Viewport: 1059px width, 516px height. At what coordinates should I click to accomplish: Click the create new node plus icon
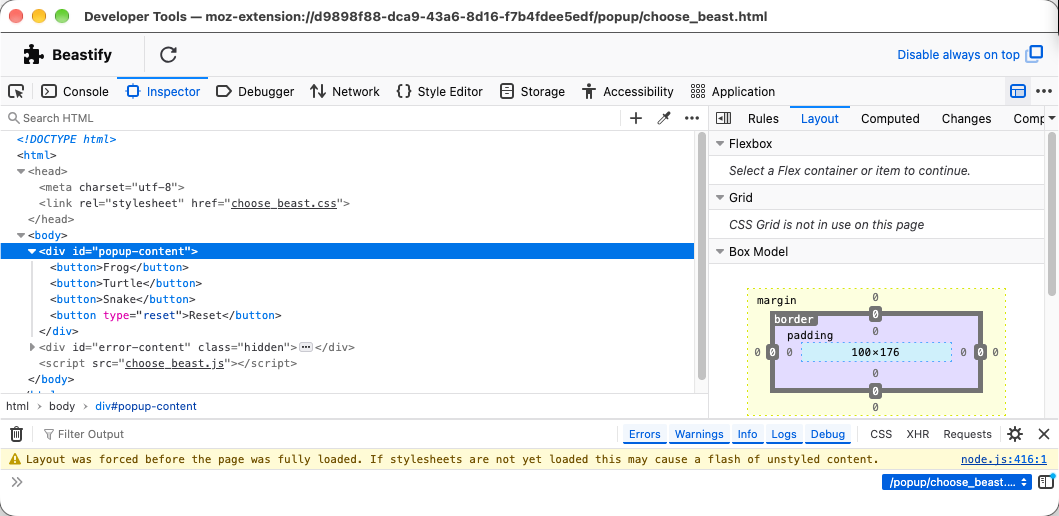[636, 118]
